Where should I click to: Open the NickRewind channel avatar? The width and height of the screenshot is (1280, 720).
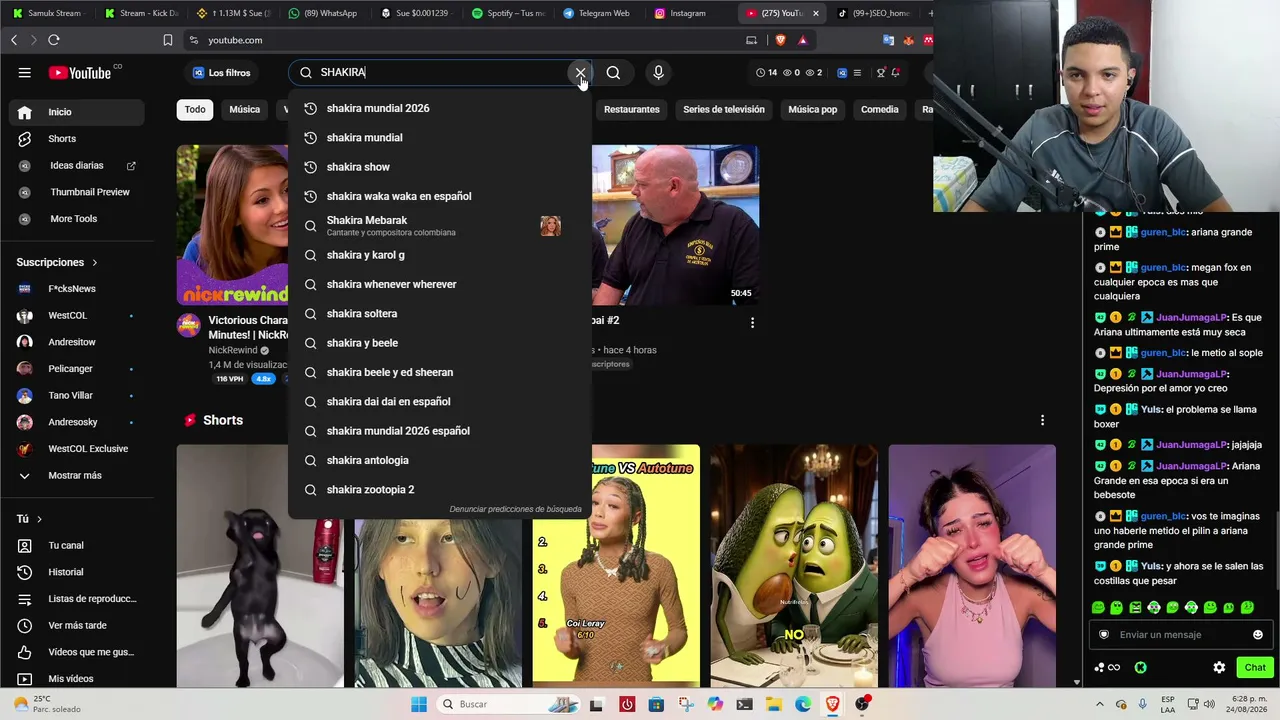(188, 324)
